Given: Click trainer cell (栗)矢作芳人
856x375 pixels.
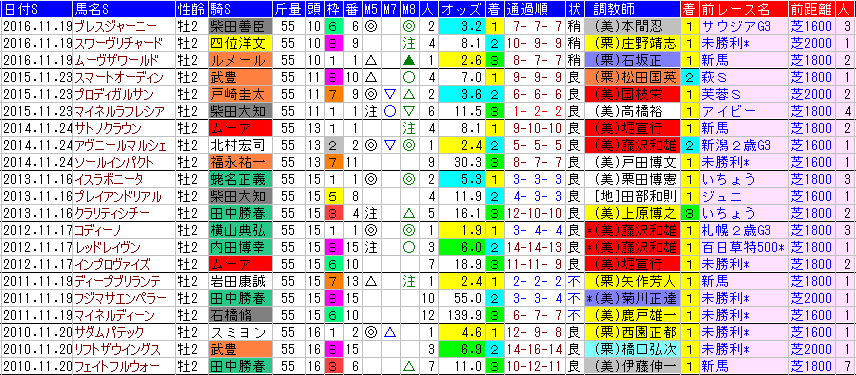Looking at the screenshot, I should point(631,282).
